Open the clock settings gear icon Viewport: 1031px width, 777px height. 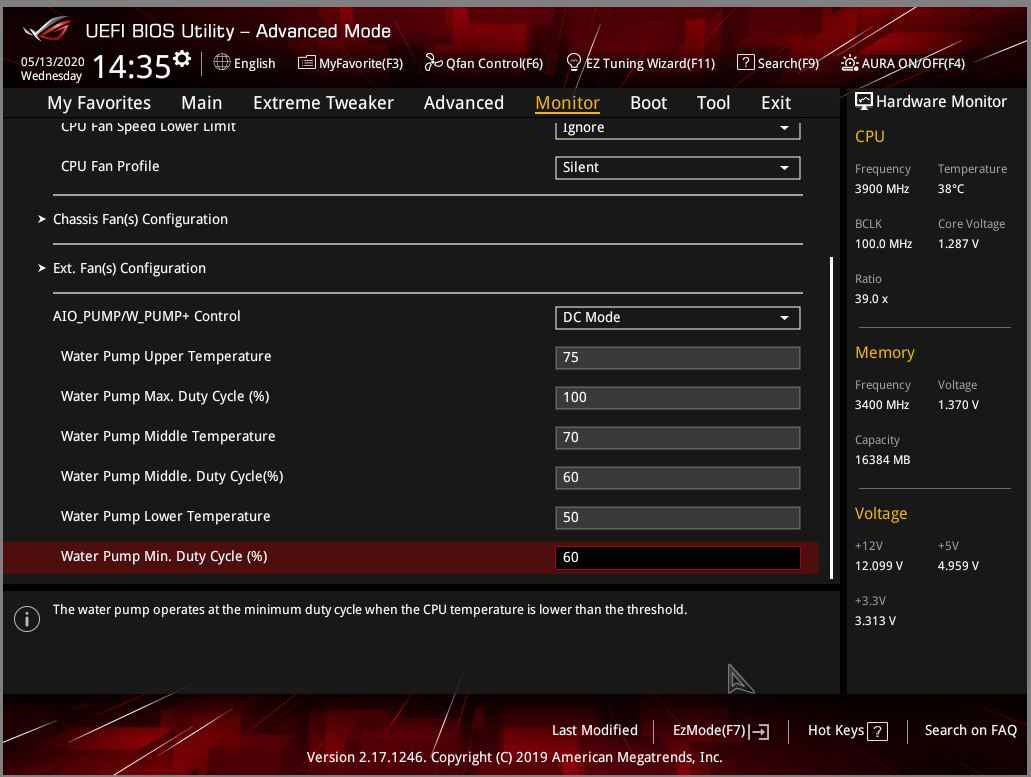point(182,59)
